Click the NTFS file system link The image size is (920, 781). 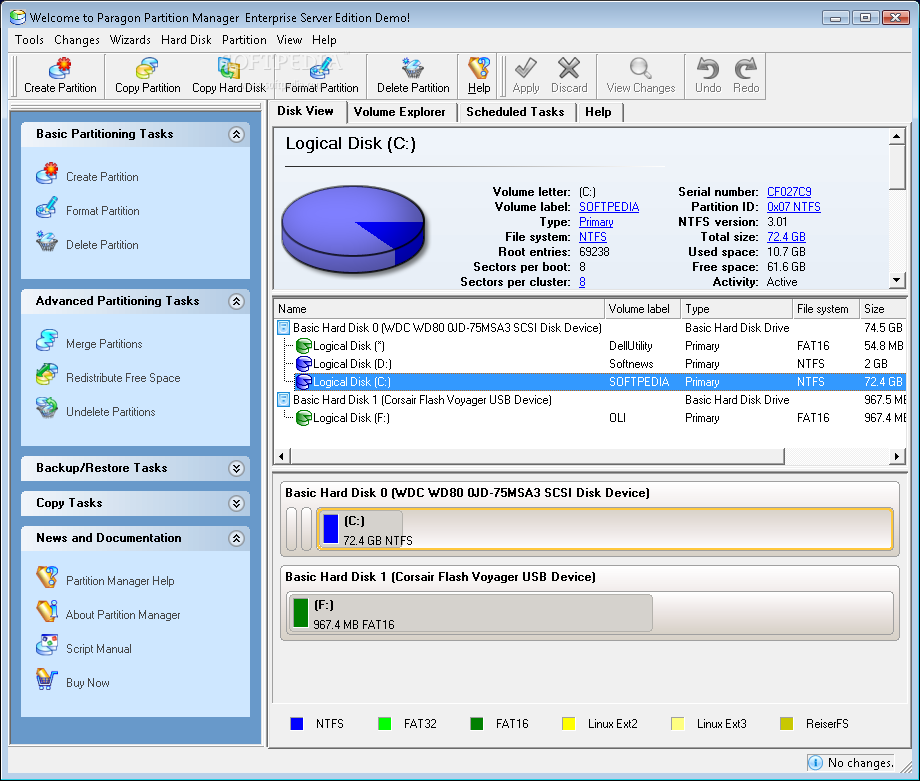point(593,237)
